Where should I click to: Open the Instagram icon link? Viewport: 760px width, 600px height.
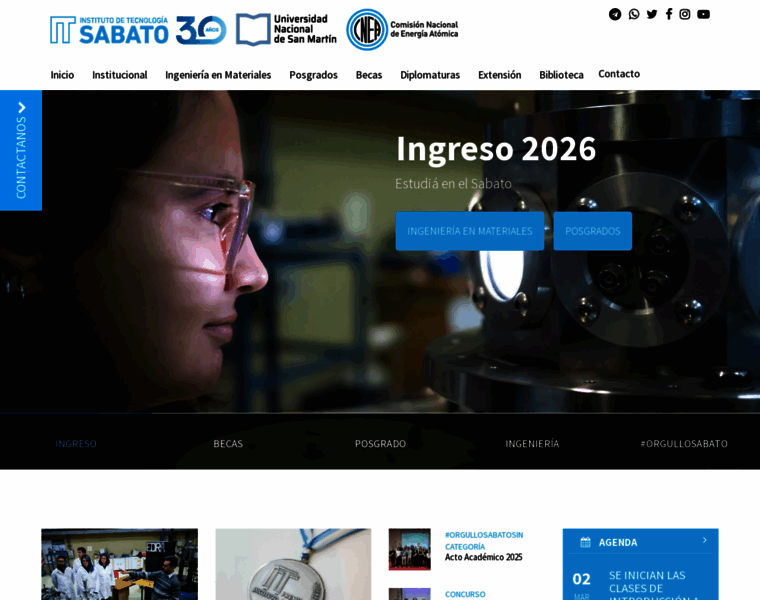click(685, 14)
